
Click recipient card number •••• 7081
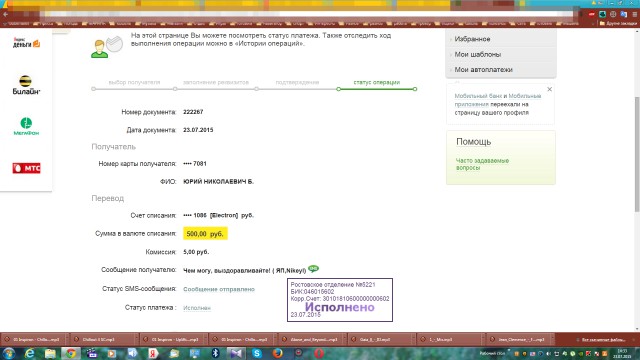[195, 164]
